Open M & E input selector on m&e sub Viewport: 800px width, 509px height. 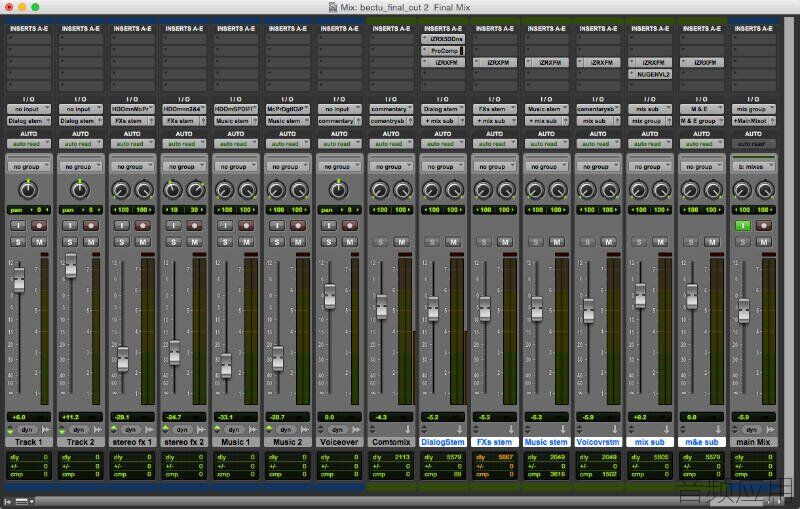click(x=702, y=109)
